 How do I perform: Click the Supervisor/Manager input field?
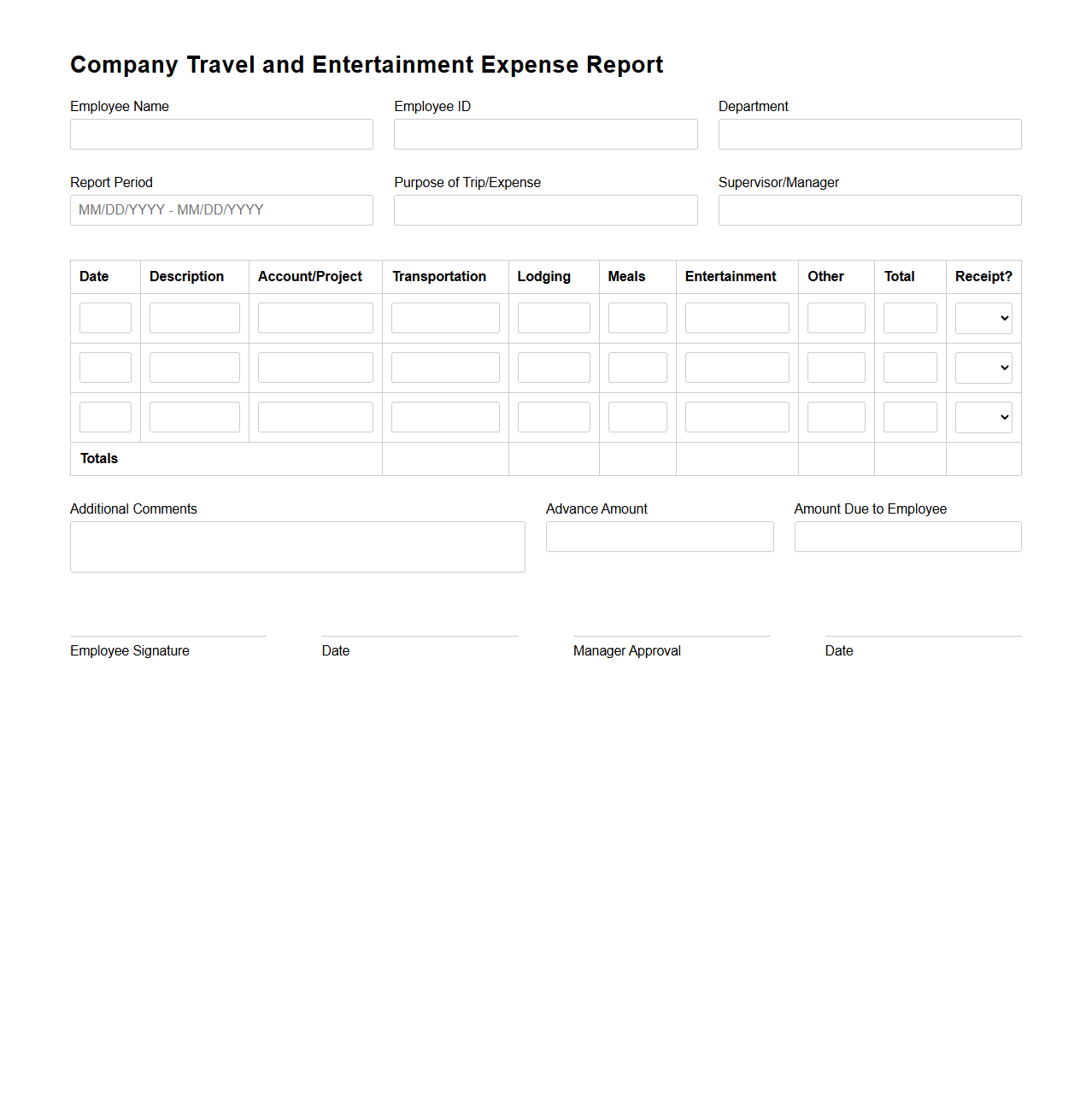pyautogui.click(x=869, y=210)
